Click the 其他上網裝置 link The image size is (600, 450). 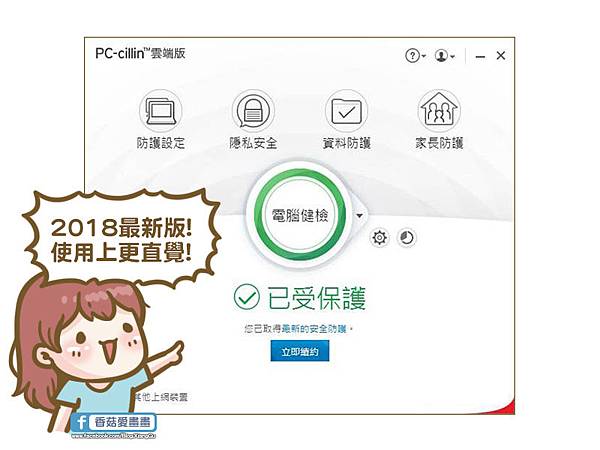point(160,397)
